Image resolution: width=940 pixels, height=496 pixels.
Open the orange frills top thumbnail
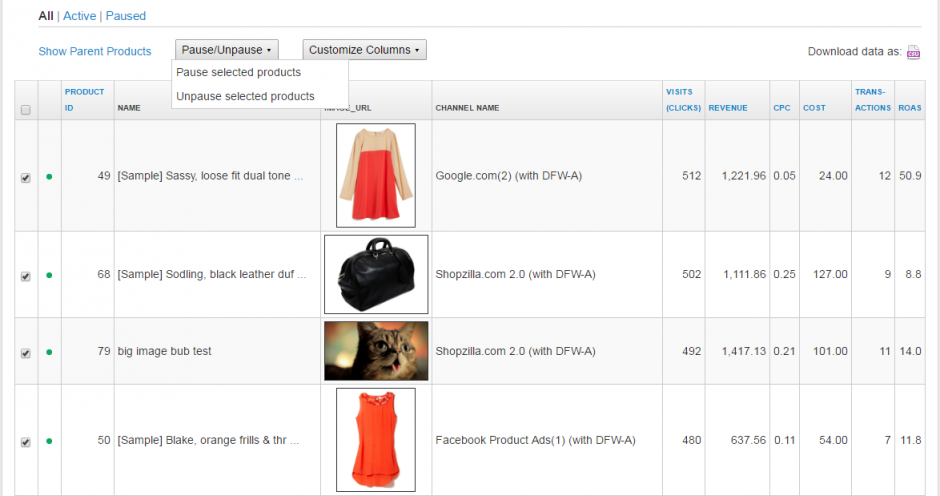pyautogui.click(x=376, y=440)
